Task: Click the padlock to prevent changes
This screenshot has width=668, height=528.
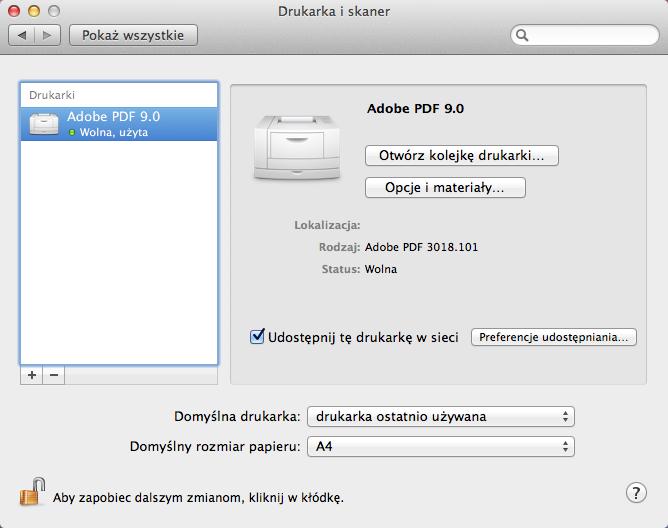Action: tap(33, 491)
